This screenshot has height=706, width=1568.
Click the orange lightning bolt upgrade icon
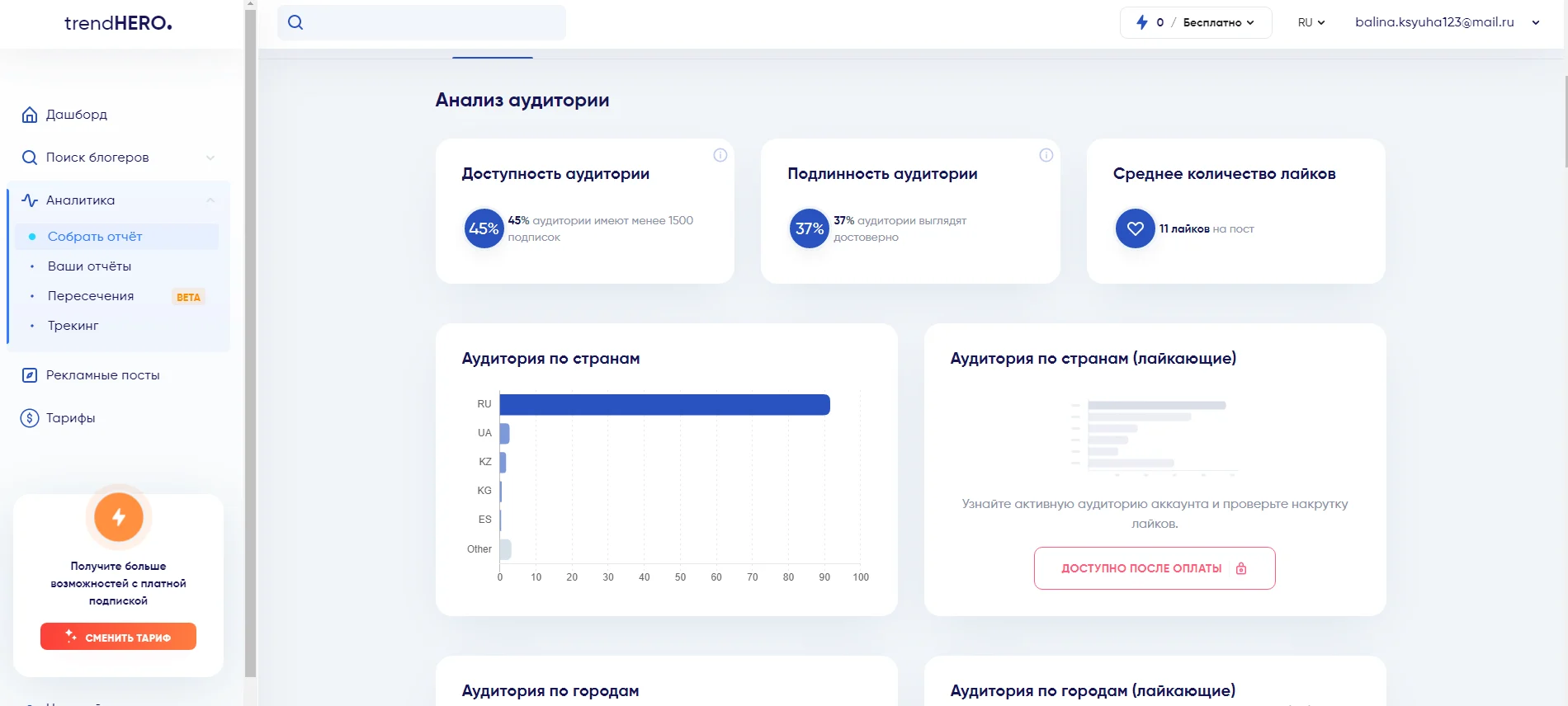[119, 517]
